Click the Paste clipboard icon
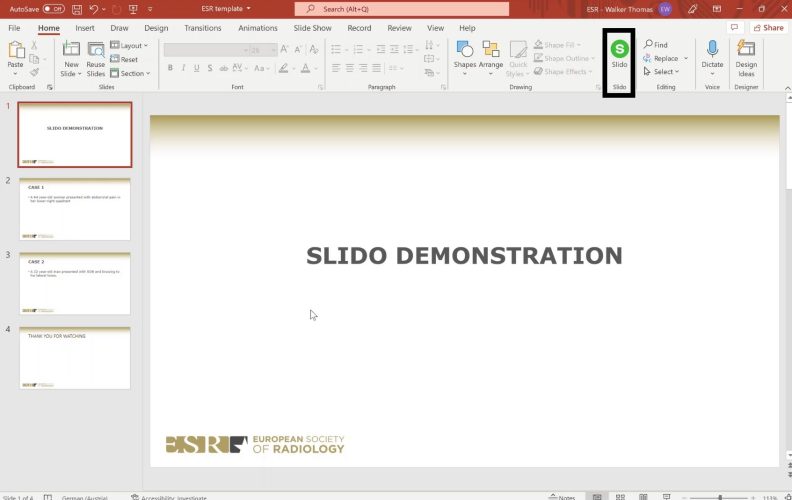Image resolution: width=792 pixels, height=500 pixels. [16, 50]
